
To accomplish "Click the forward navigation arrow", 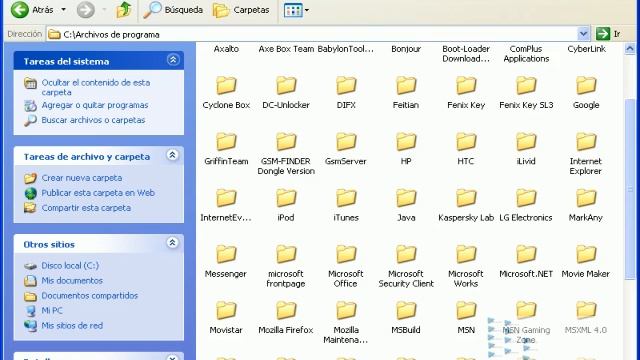I will point(85,10).
